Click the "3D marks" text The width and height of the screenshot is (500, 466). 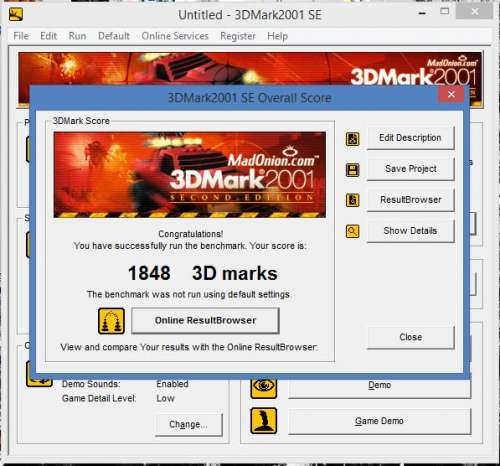click(235, 273)
